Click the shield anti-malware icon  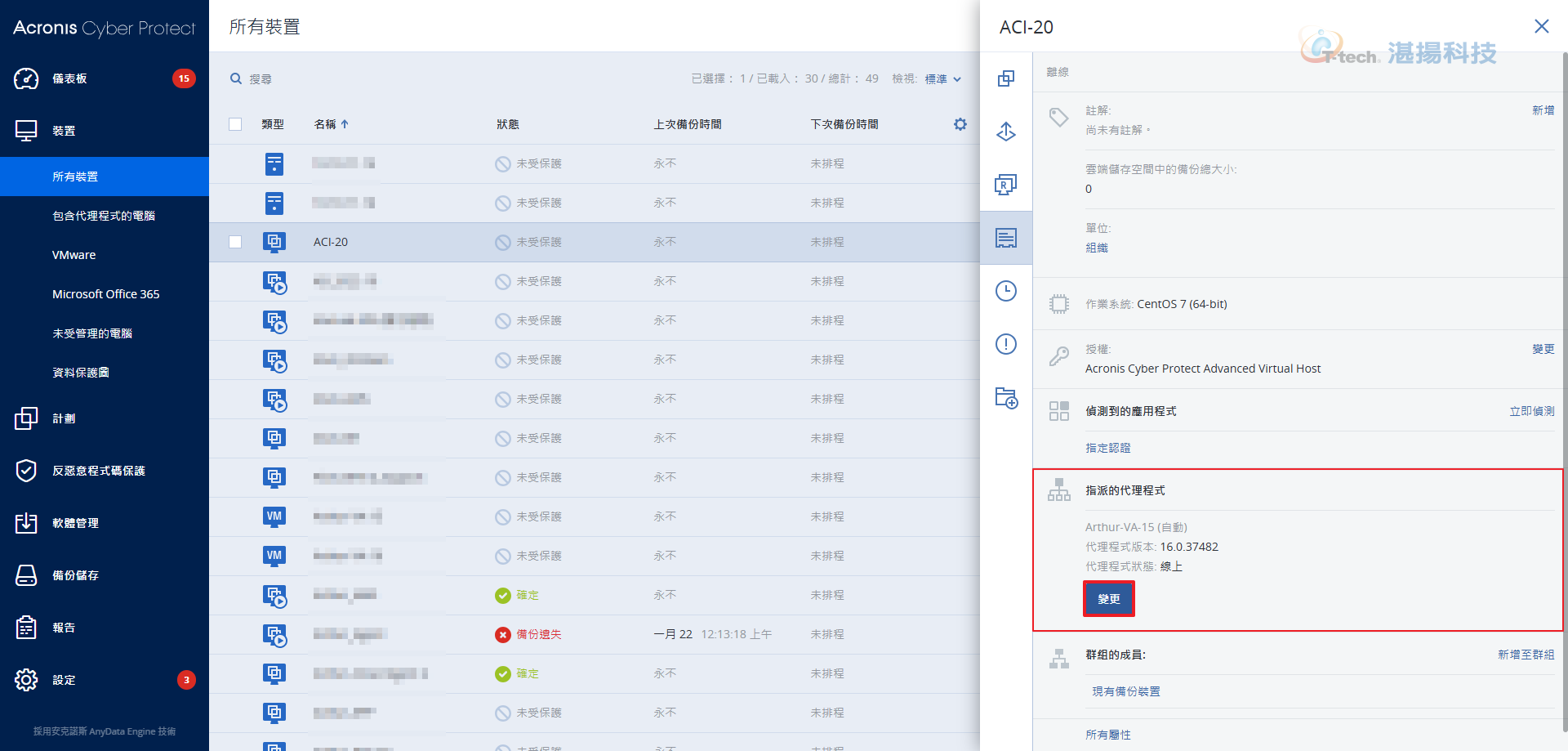pos(26,471)
